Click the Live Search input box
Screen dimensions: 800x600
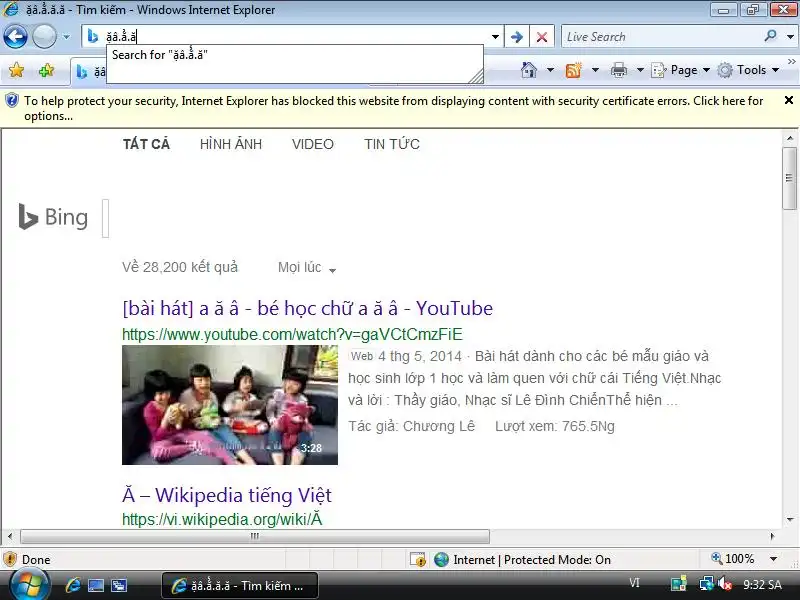pyautogui.click(x=661, y=37)
